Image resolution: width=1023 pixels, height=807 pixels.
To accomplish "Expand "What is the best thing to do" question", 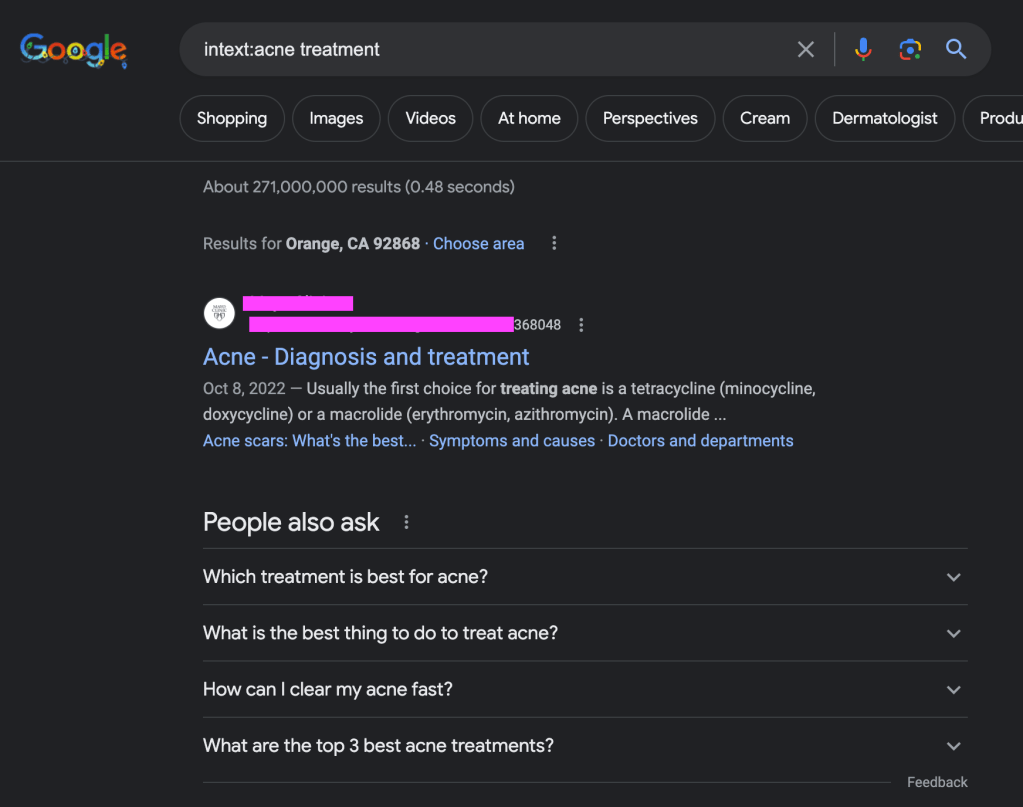I will (x=953, y=633).
